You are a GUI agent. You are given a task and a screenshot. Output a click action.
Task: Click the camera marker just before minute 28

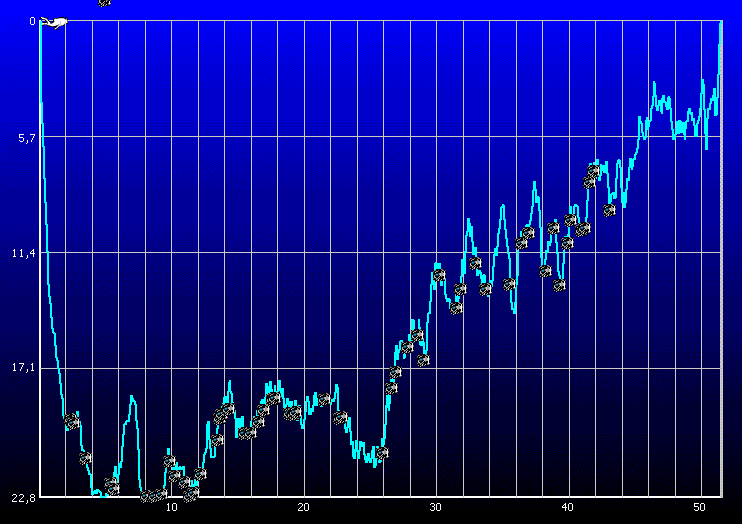[x=407, y=347]
